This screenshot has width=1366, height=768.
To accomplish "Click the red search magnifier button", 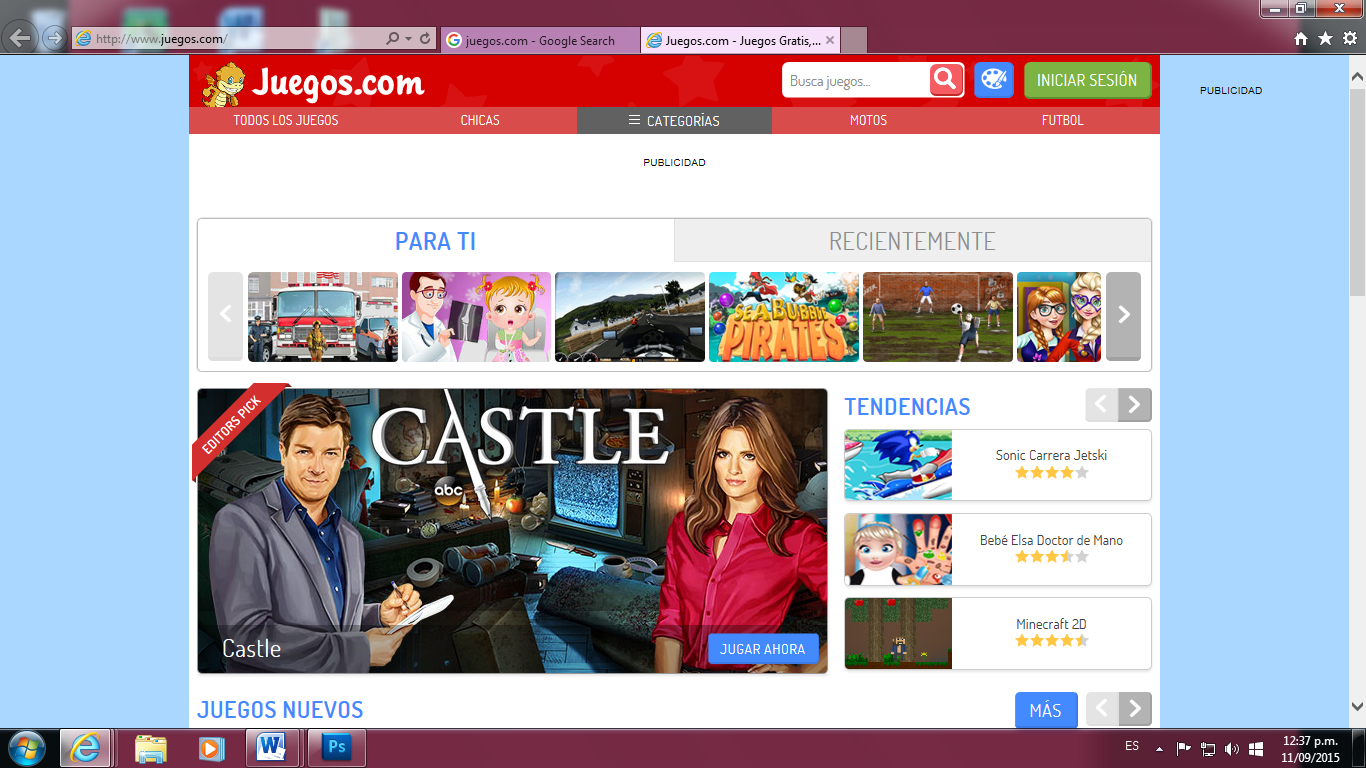I will tap(946, 80).
